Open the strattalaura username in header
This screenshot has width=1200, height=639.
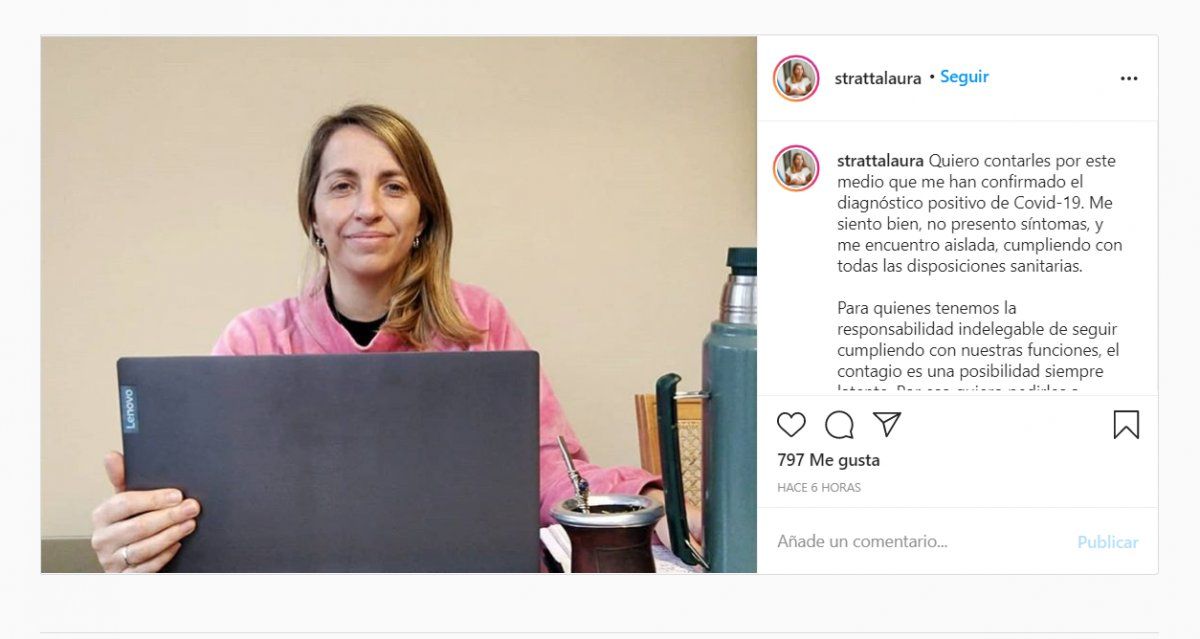click(878, 78)
